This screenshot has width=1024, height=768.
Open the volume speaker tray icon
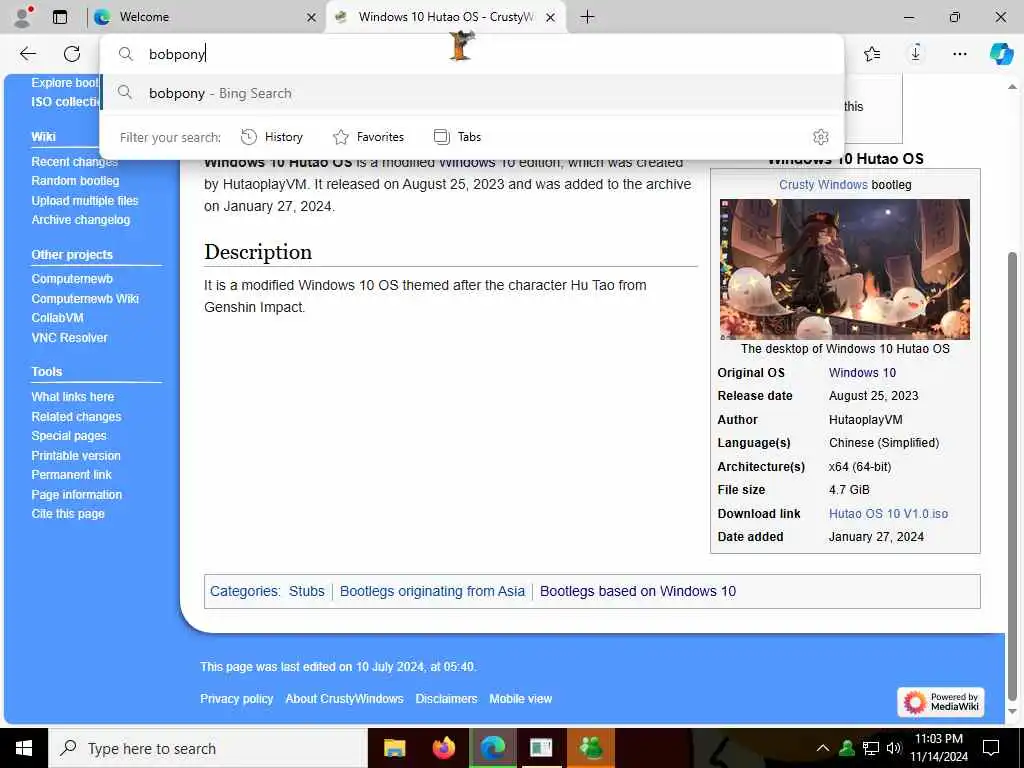pos(893,748)
